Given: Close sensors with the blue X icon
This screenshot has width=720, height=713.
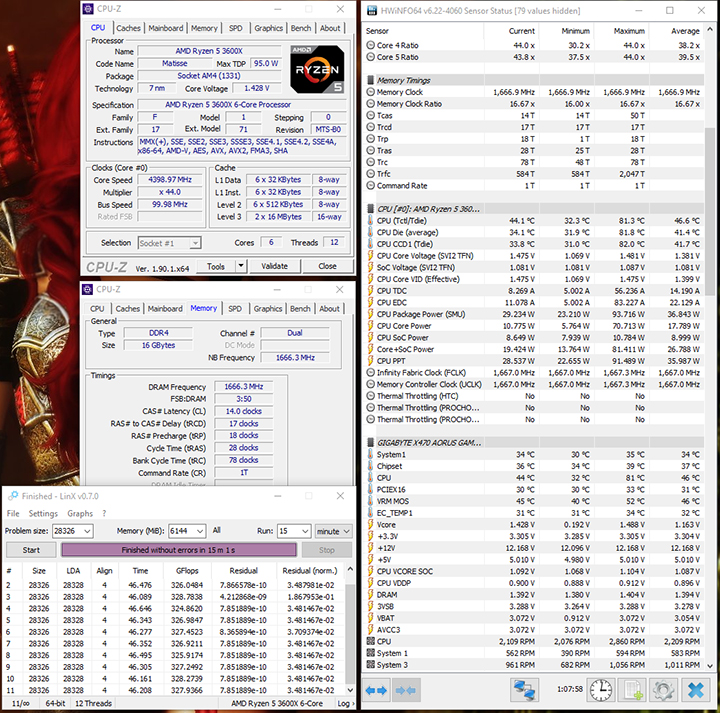Looking at the screenshot, I should pos(696,690).
